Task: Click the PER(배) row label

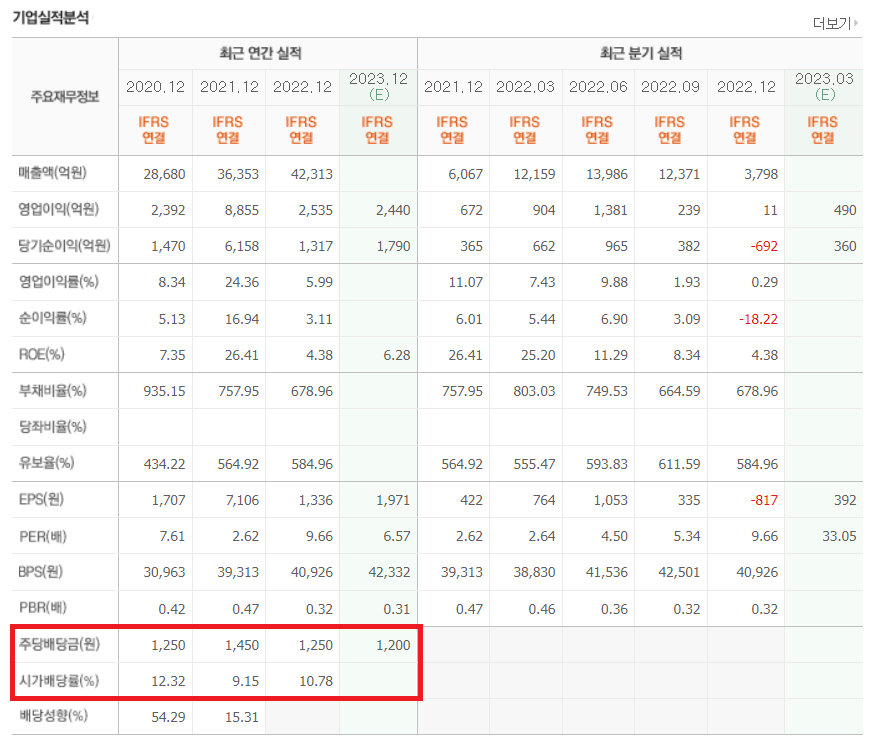Action: (x=41, y=536)
